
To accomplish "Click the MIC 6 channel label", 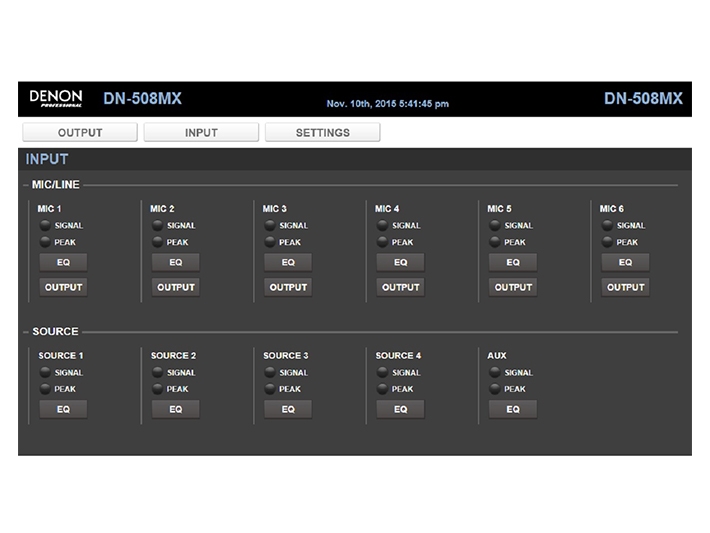I will pyautogui.click(x=612, y=209).
